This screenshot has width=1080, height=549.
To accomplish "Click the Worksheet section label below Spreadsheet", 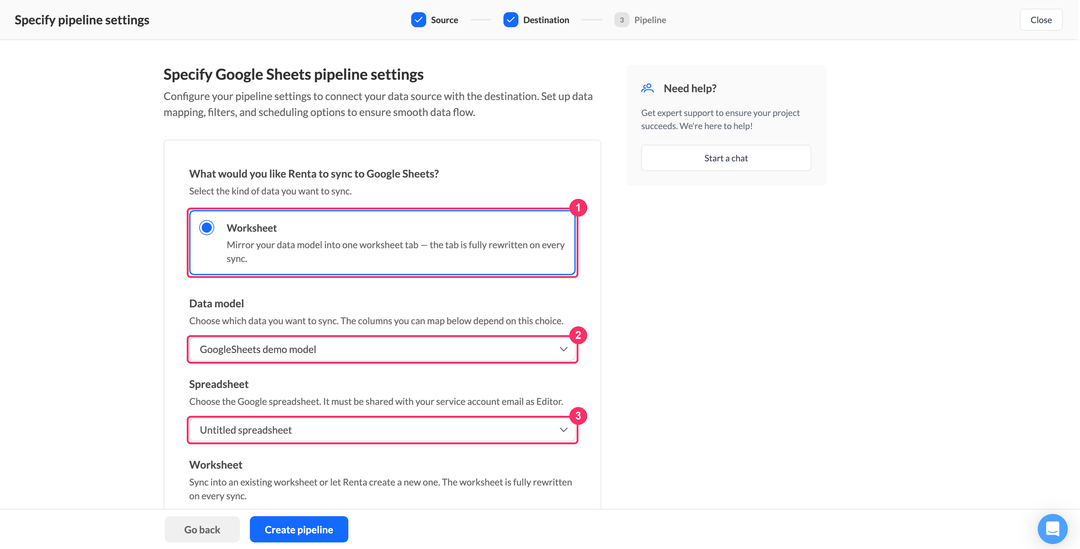I will click(216, 465).
